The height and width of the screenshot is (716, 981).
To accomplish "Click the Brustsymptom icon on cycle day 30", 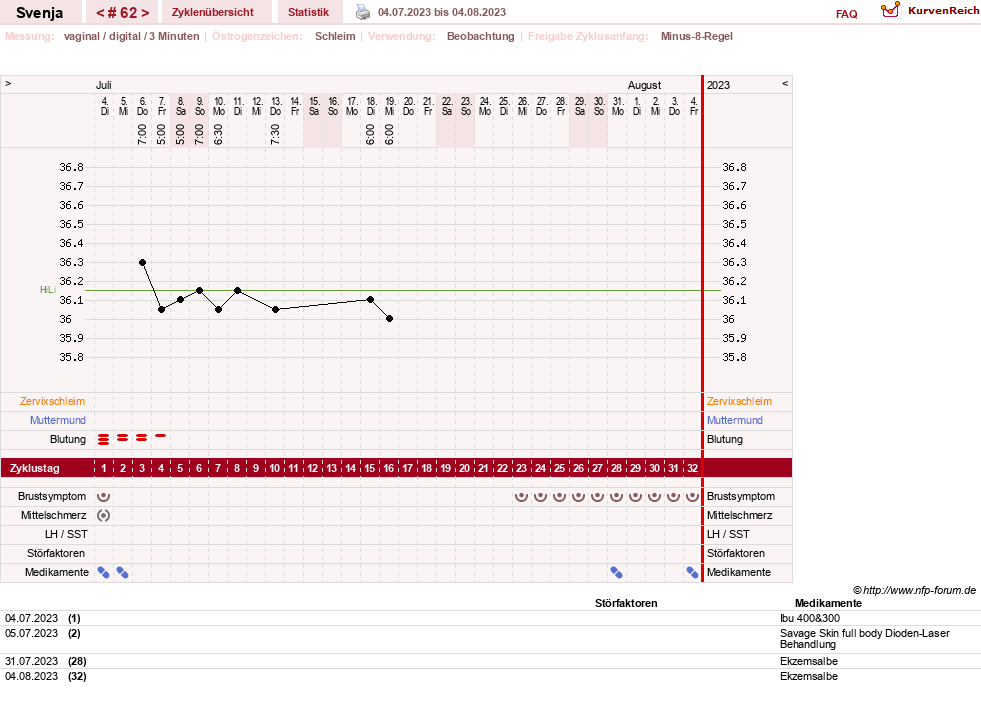I will pyautogui.click(x=654, y=496).
